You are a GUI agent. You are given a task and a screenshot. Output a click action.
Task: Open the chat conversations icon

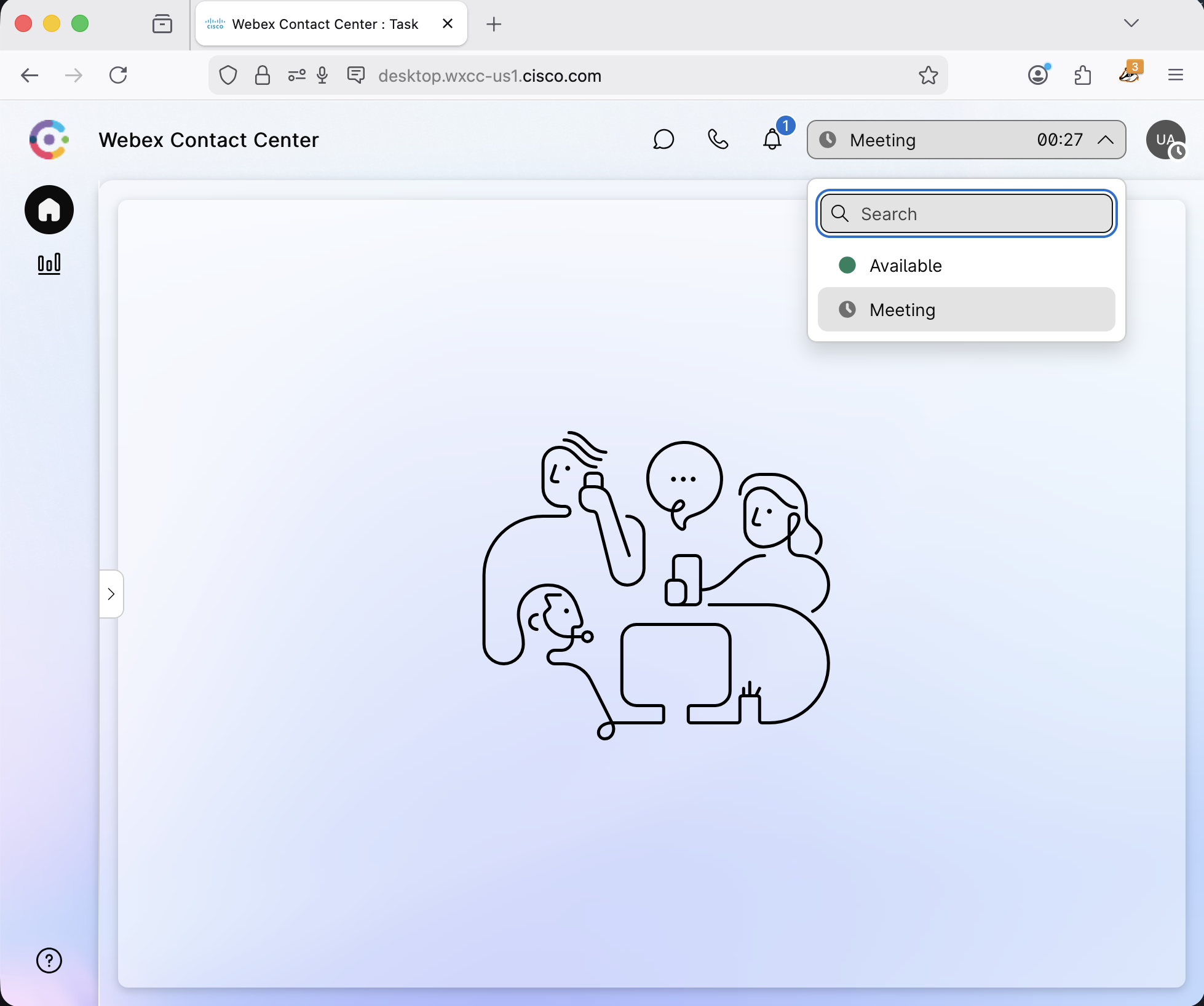(x=663, y=140)
